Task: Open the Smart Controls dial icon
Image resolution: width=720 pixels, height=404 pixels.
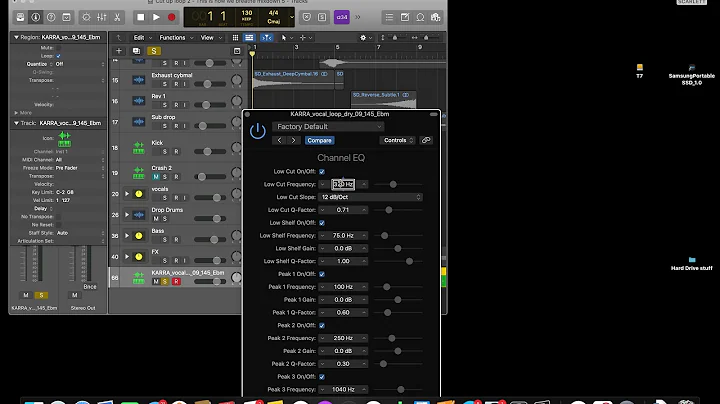Action: coord(86,17)
